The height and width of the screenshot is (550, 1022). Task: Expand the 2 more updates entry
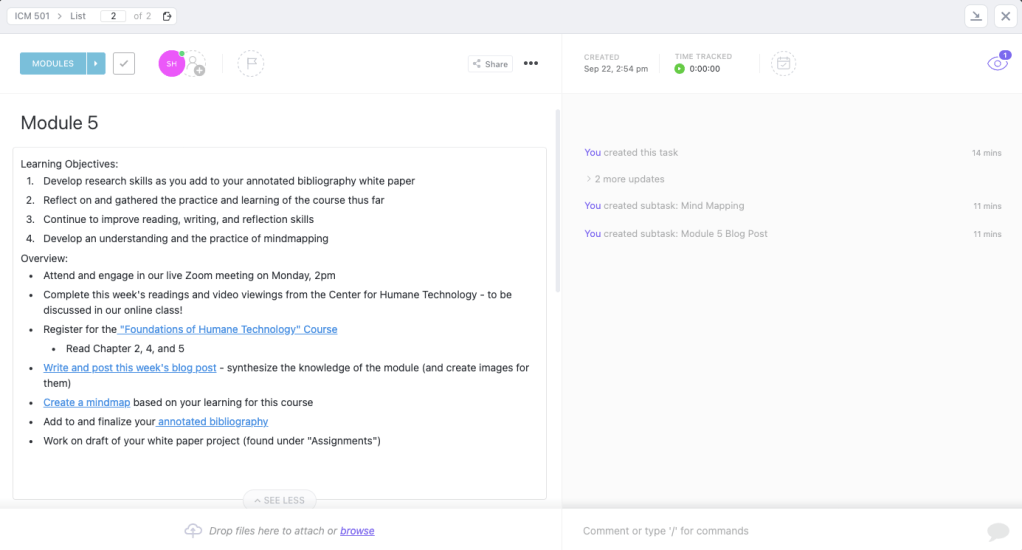[x=625, y=179]
